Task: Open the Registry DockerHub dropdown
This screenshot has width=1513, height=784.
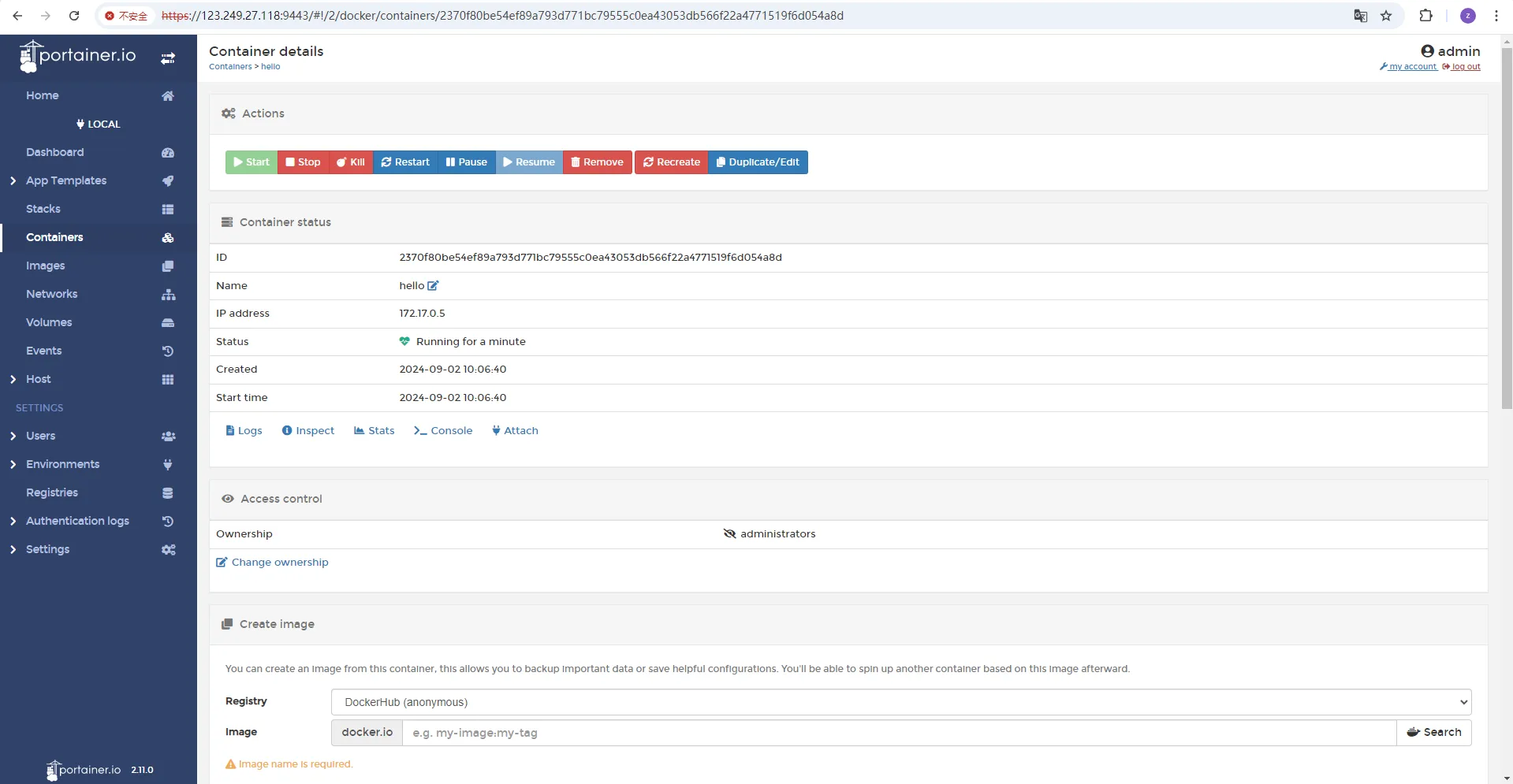Action: tap(901, 702)
